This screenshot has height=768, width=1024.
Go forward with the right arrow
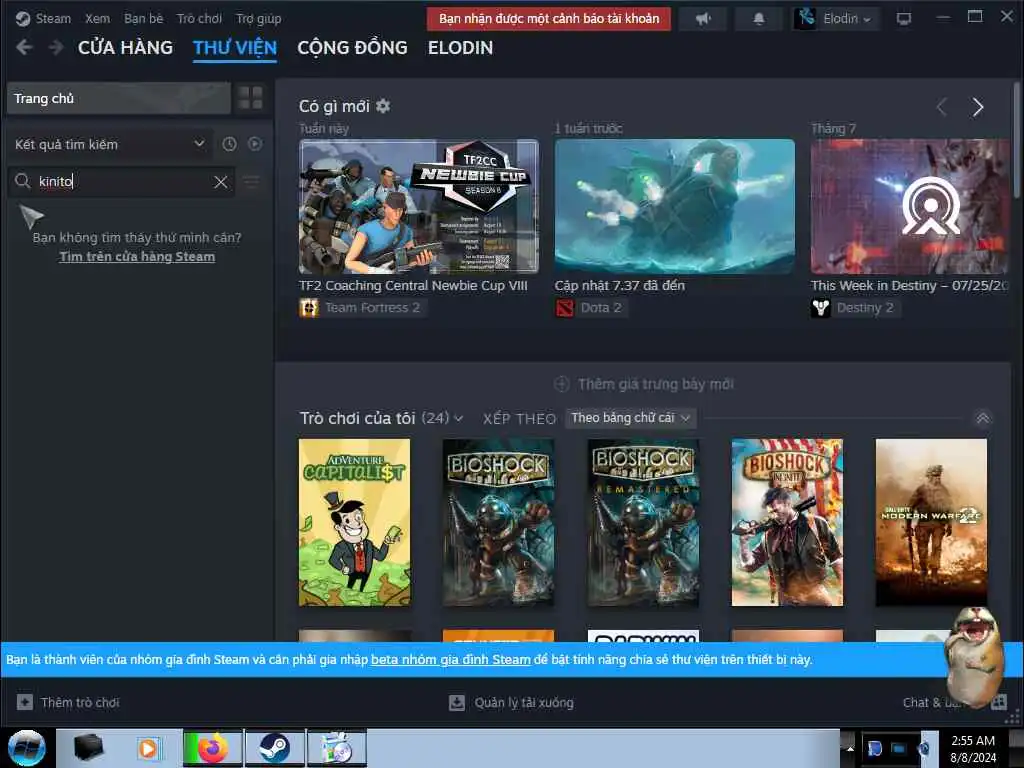[56, 48]
